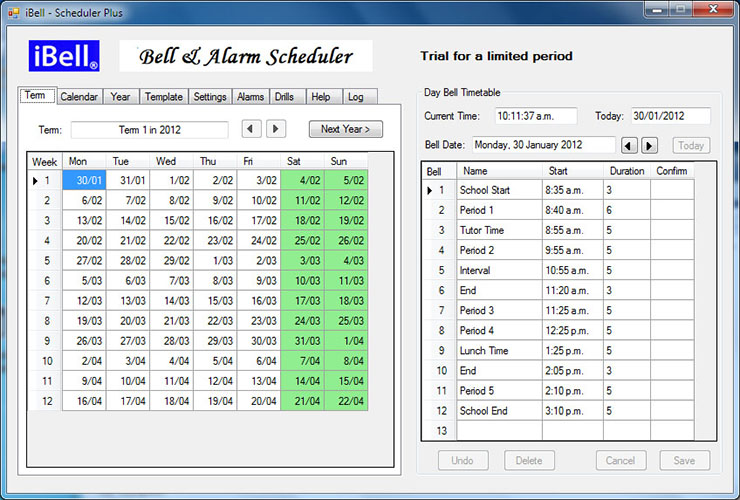The height and width of the screenshot is (500, 740).
Task: Go to previous term arrow button
Action: [x=251, y=129]
